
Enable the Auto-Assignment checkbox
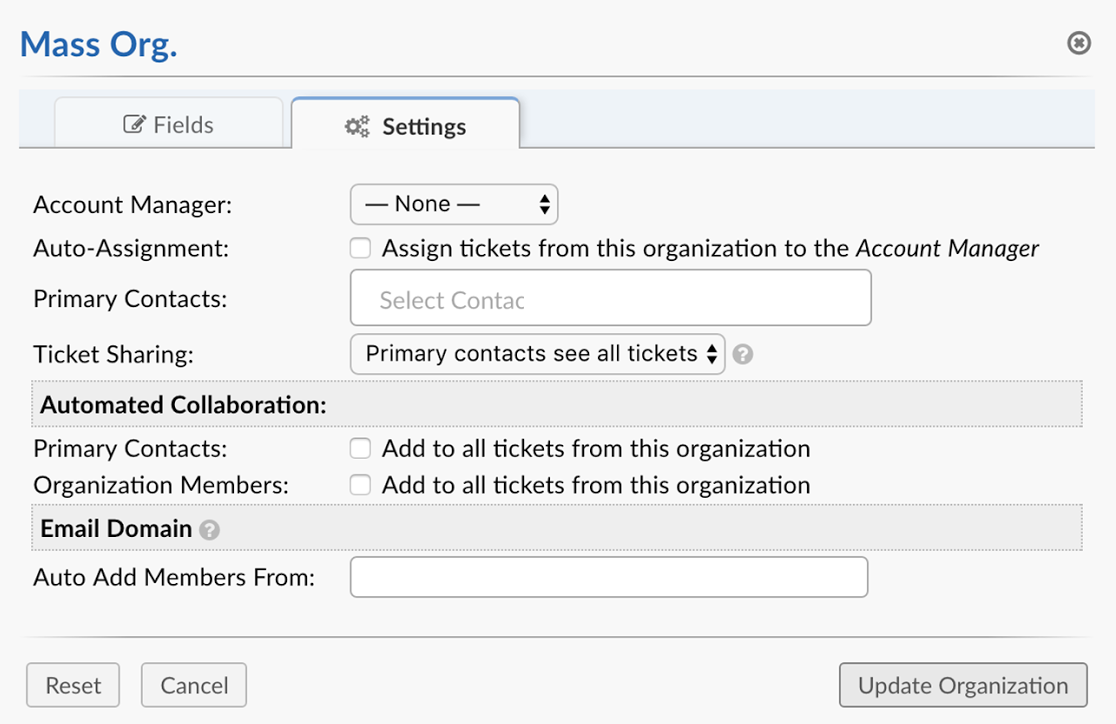point(359,247)
